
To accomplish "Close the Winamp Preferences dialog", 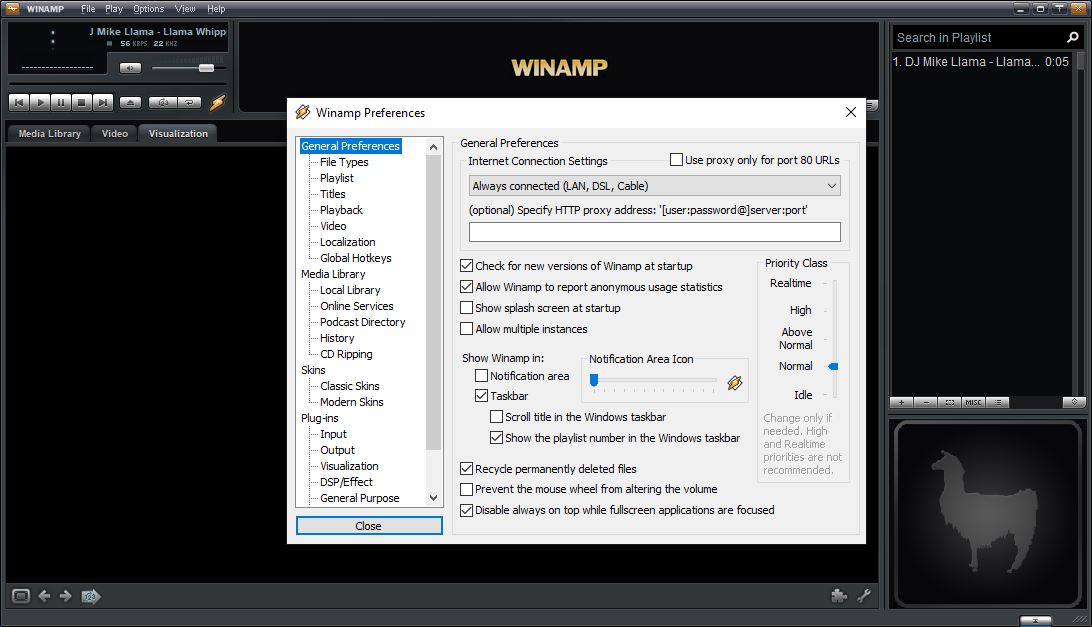I will pyautogui.click(x=850, y=112).
